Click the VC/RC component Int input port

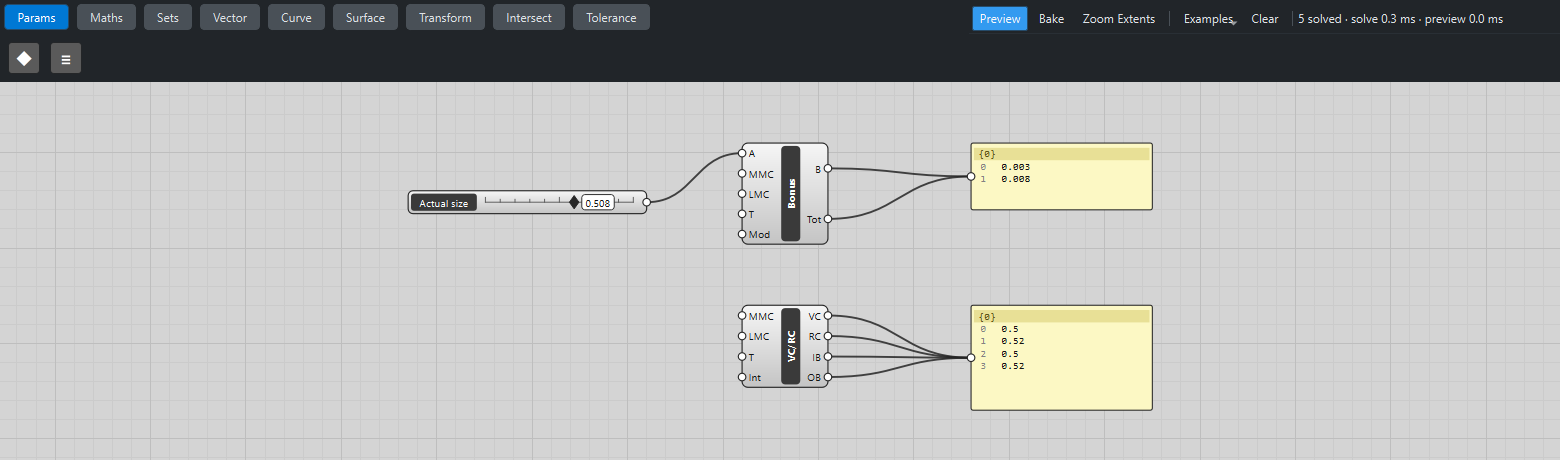742,377
